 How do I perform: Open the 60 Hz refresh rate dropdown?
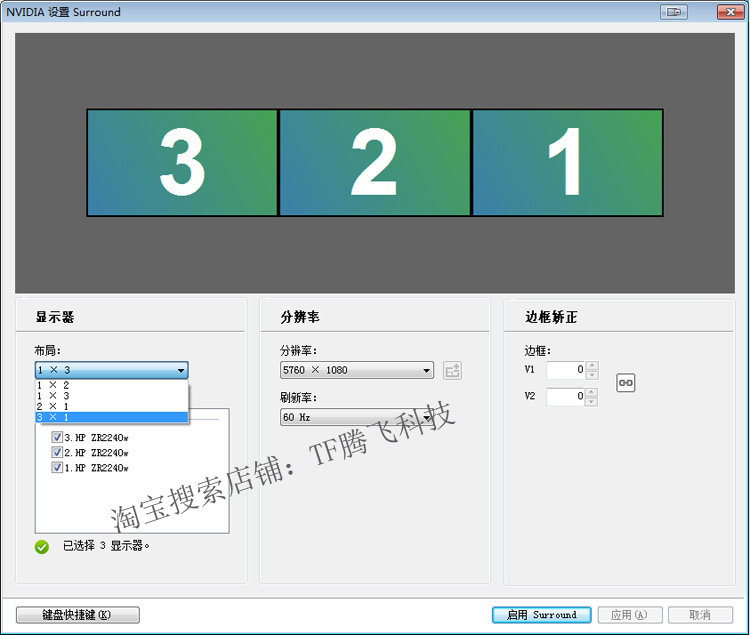coord(357,417)
